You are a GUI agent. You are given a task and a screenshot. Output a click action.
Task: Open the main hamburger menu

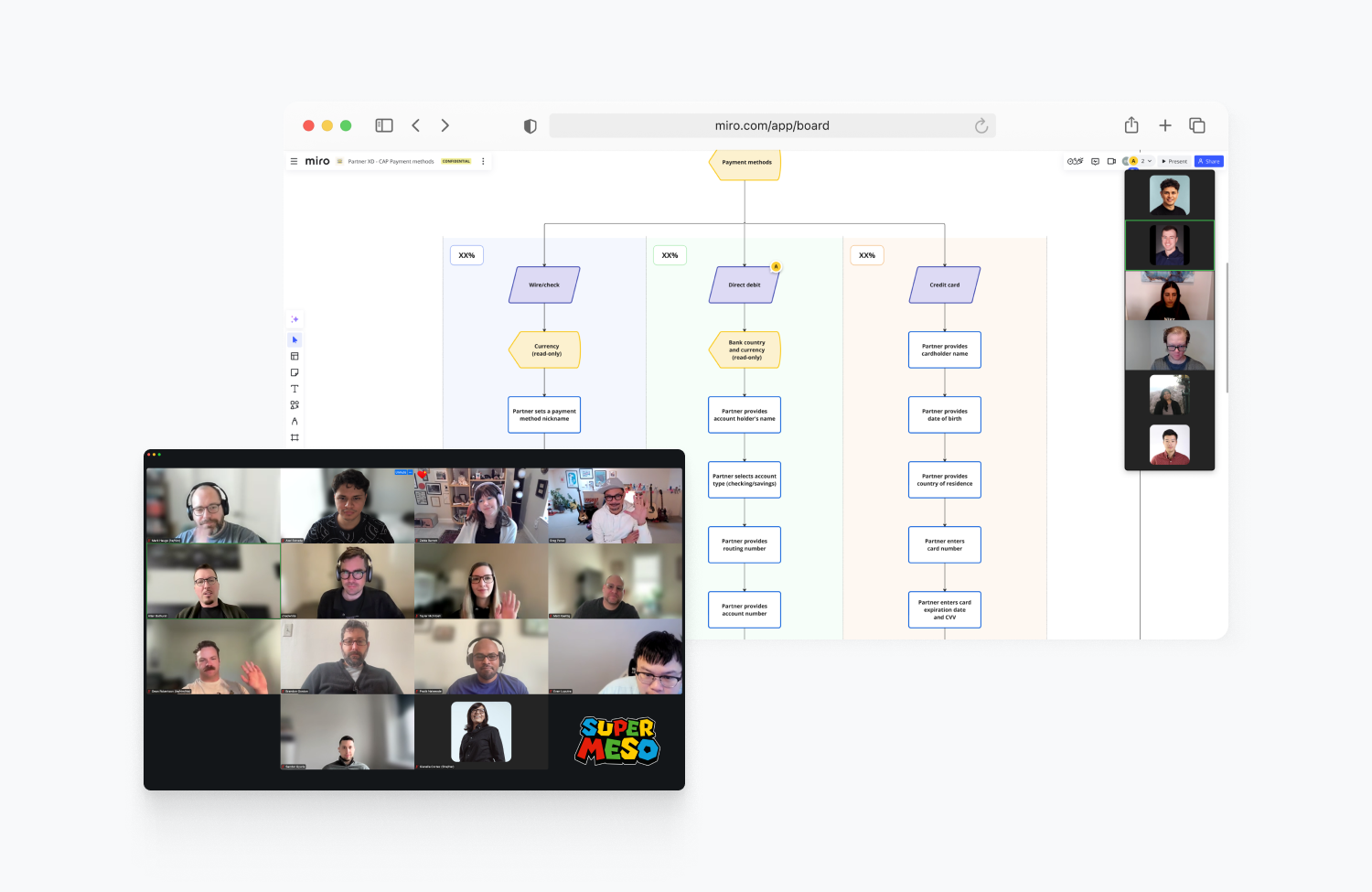coord(294,160)
